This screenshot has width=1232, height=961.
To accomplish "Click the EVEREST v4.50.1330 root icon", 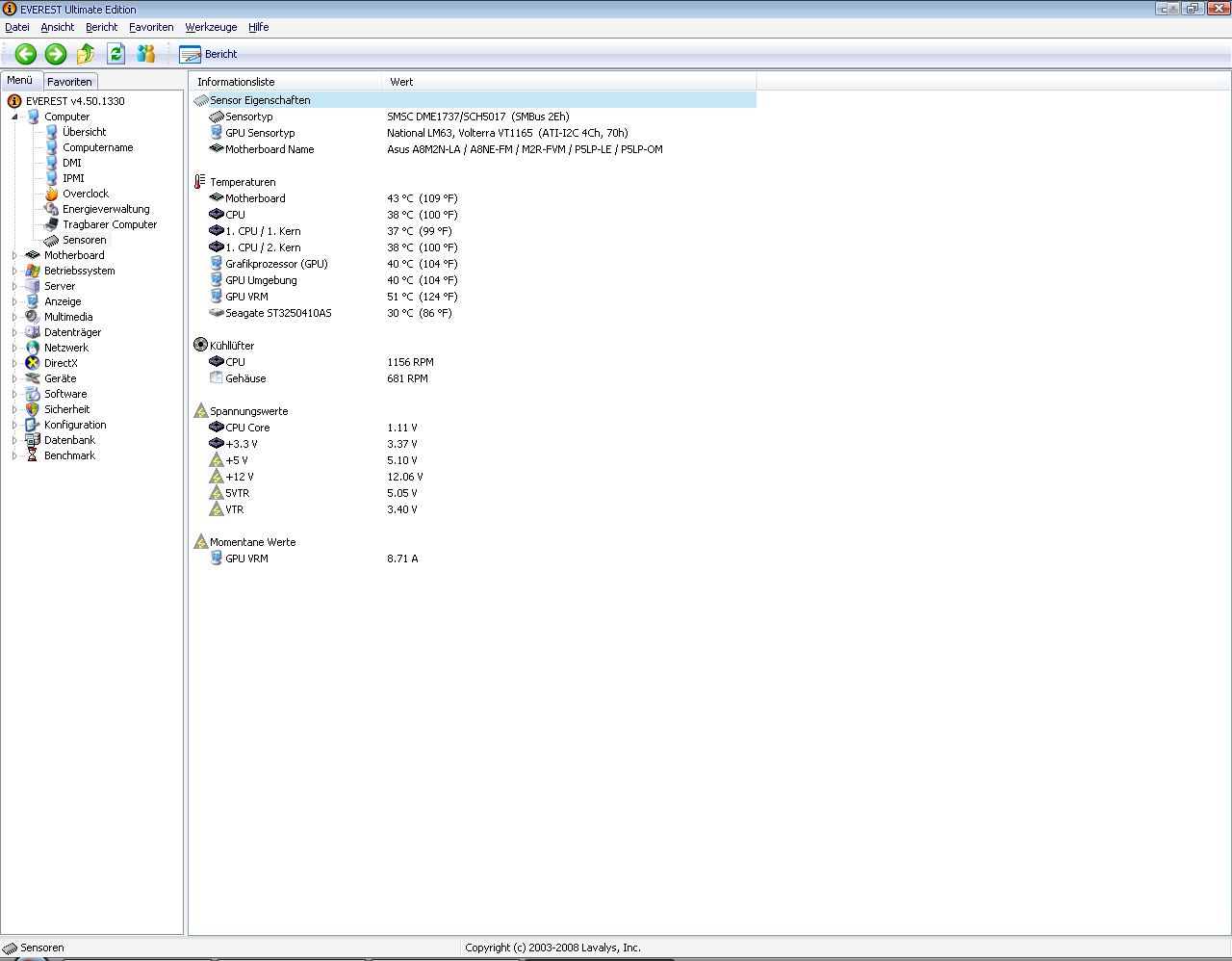I will [14, 101].
